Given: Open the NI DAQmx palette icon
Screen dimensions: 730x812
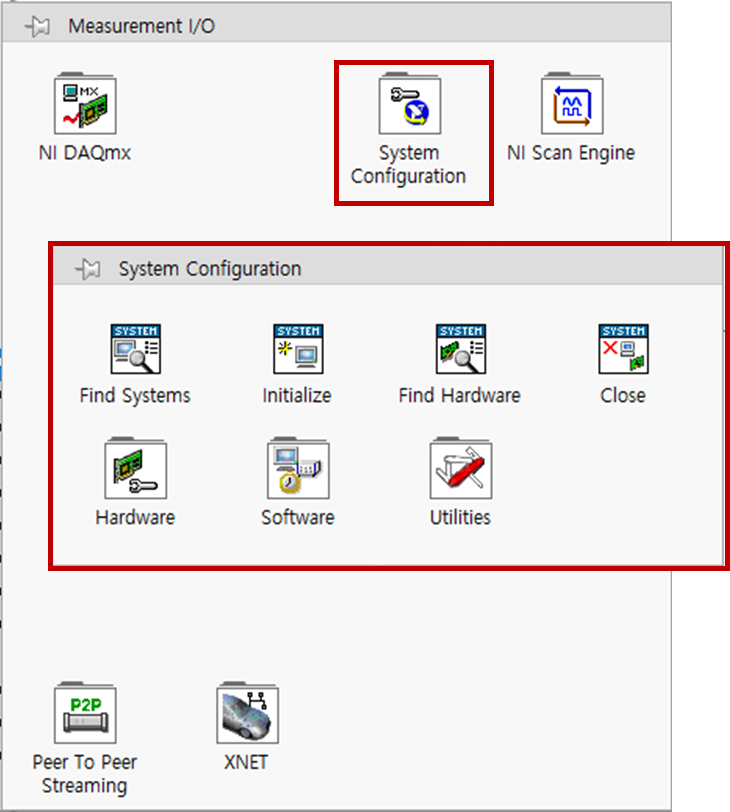Looking at the screenshot, I should [x=85, y=104].
